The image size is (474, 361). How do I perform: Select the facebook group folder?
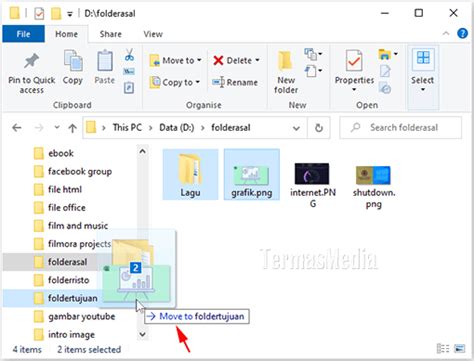click(x=80, y=171)
